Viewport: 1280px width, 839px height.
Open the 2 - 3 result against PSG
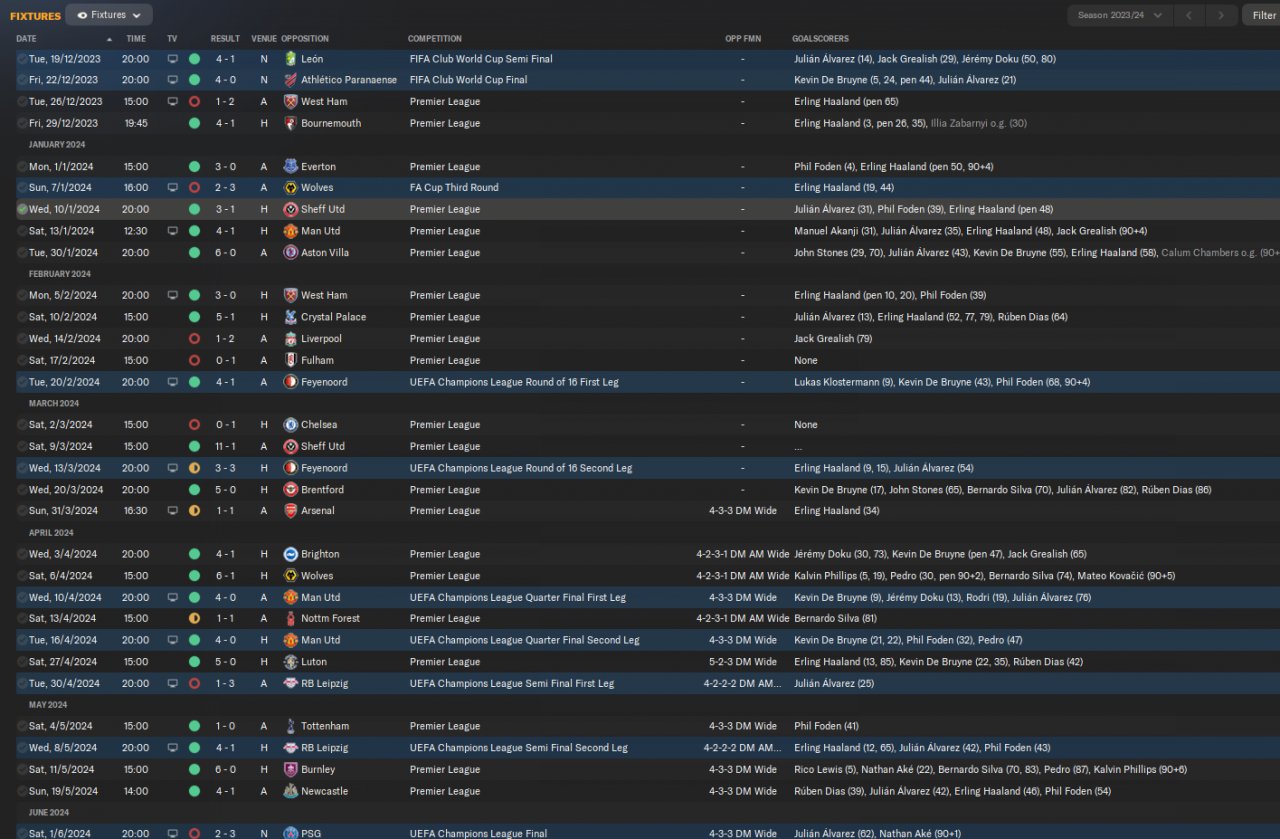pyautogui.click(x=225, y=834)
